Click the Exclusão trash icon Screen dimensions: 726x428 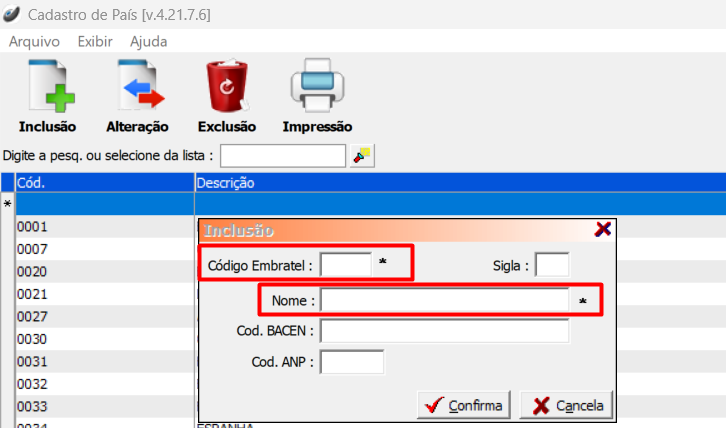click(227, 86)
